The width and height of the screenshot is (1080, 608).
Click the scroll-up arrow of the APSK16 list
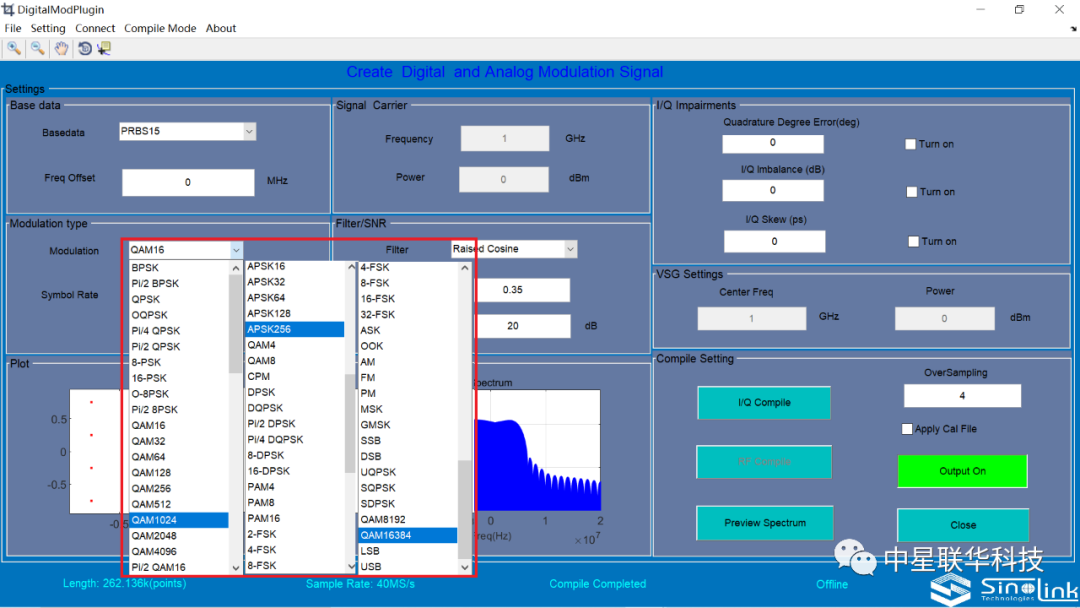[351, 266]
